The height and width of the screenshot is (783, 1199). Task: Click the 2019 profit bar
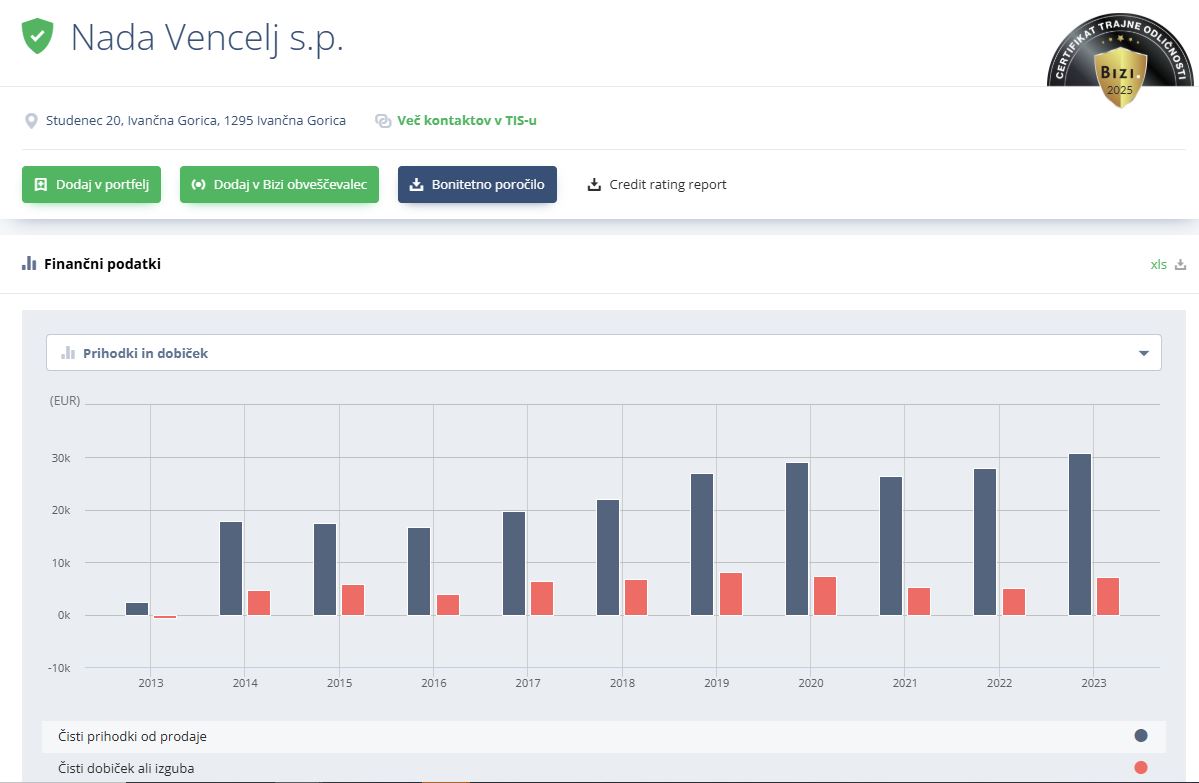click(731, 594)
